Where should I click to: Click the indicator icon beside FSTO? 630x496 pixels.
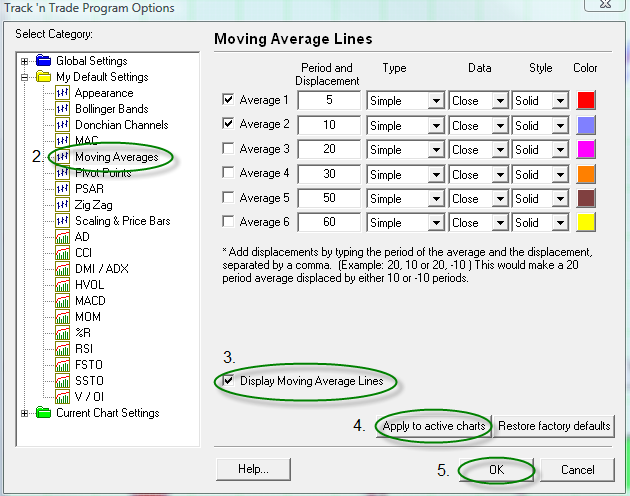point(62,365)
